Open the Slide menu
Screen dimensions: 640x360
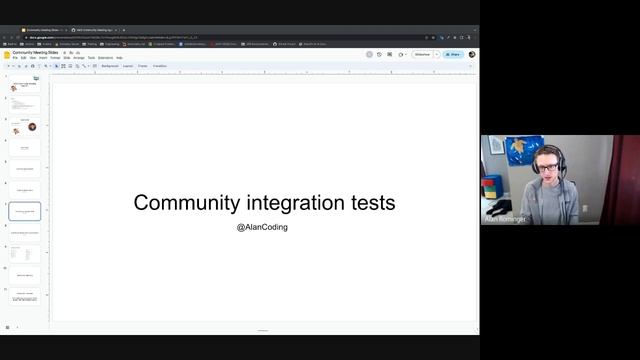67,58
